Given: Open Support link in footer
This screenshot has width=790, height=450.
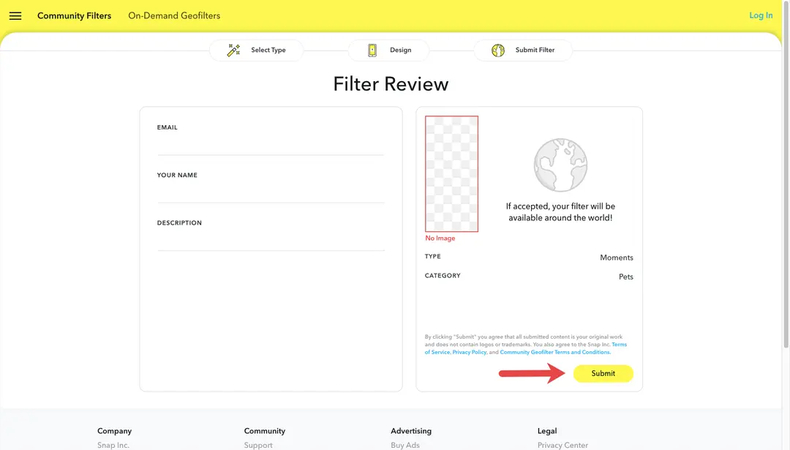Looking at the screenshot, I should point(258,445).
